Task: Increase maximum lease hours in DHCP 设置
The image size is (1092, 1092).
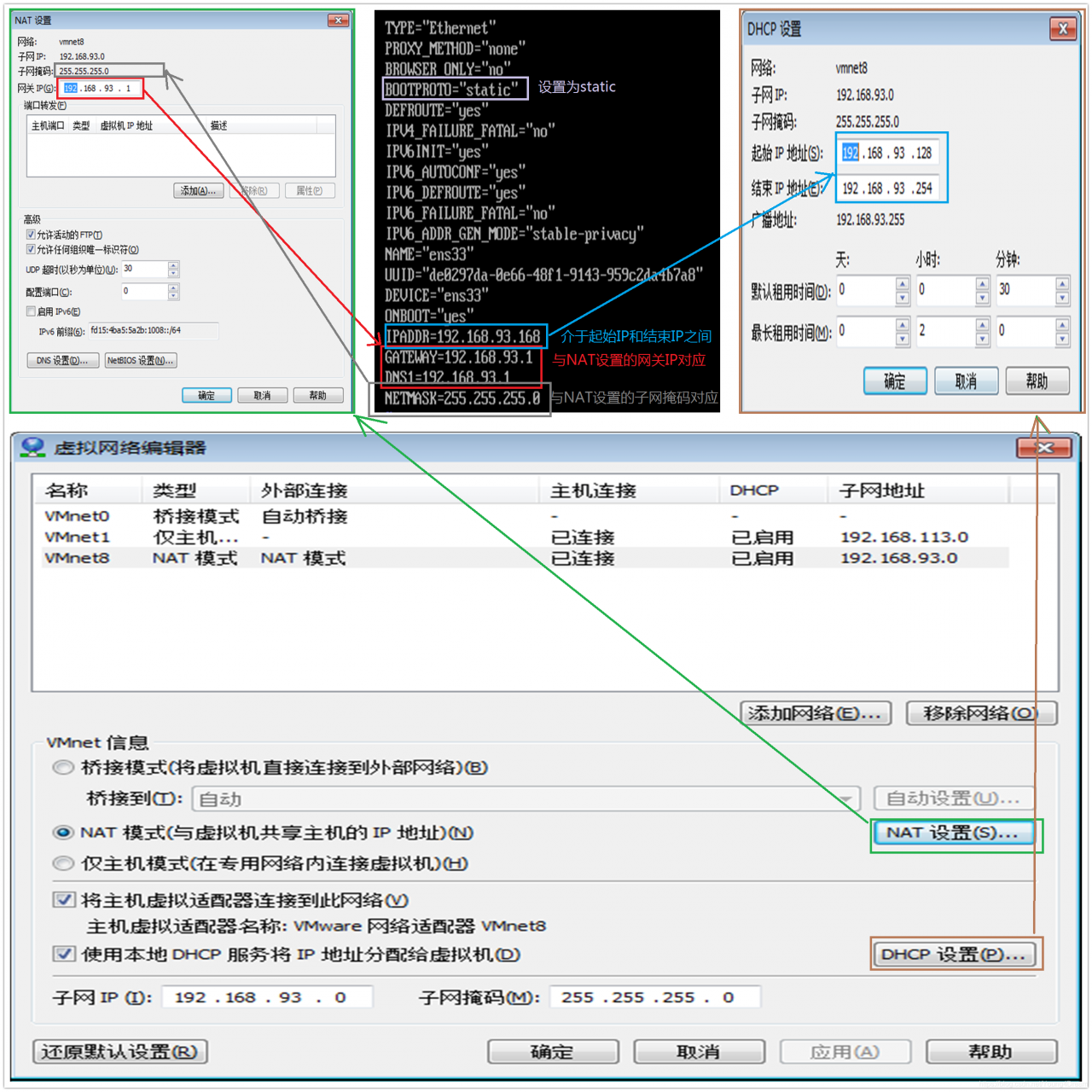Action: point(982,325)
